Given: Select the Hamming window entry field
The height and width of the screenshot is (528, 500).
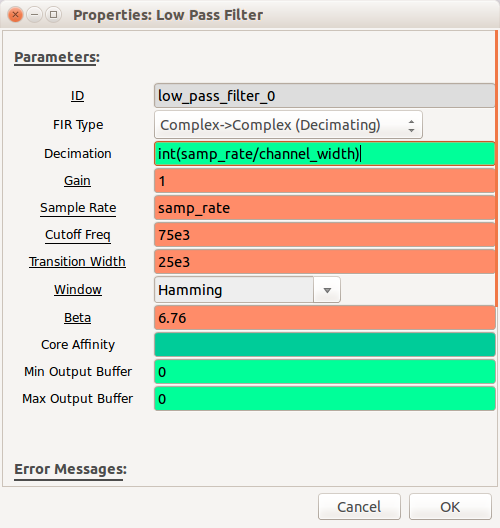Looking at the screenshot, I should tap(234, 290).
